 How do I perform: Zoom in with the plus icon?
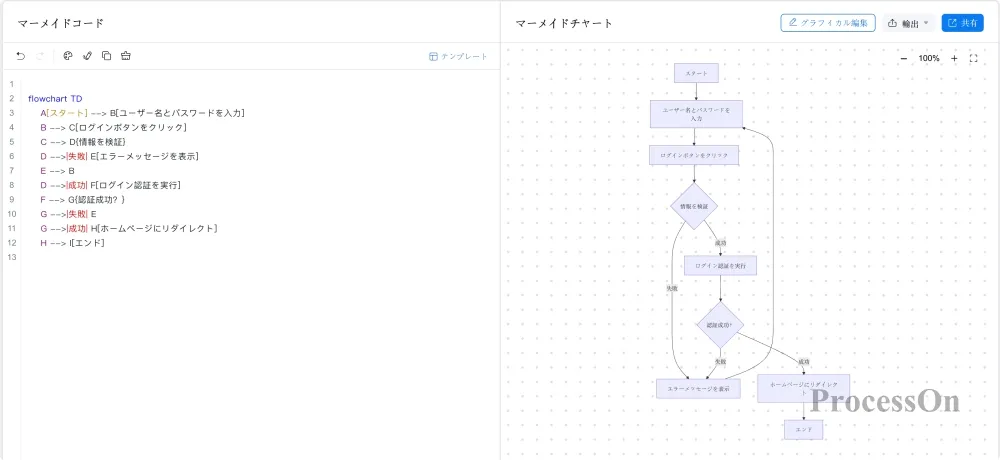pos(954,58)
